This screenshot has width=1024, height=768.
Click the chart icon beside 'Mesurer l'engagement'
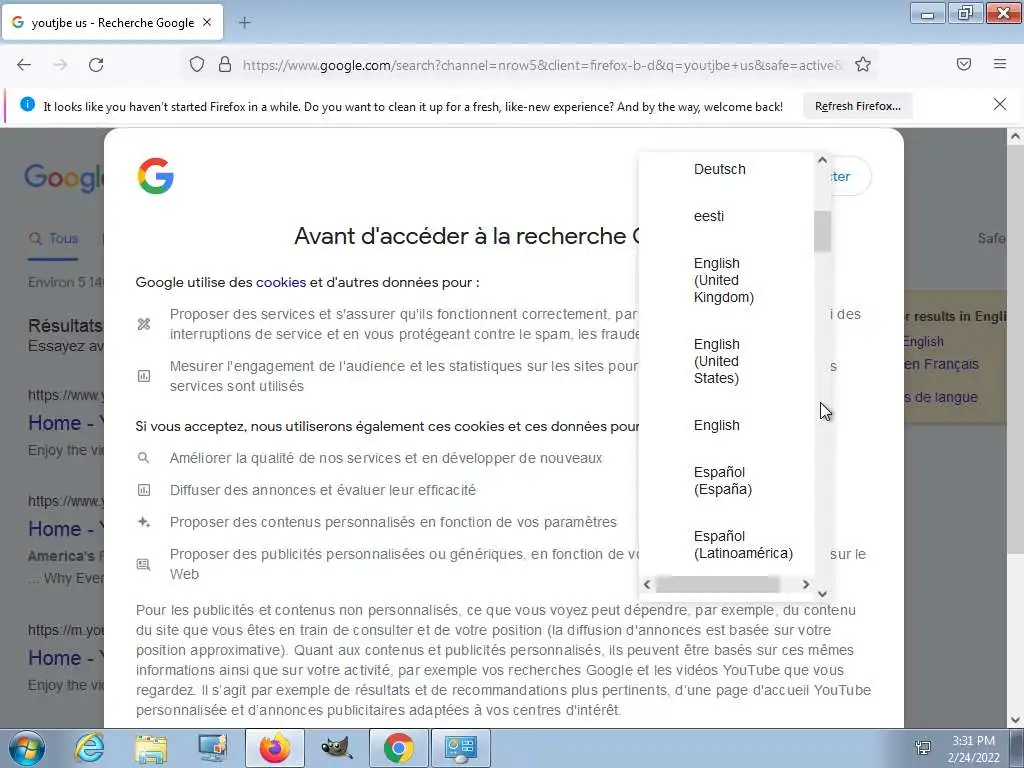point(144,376)
